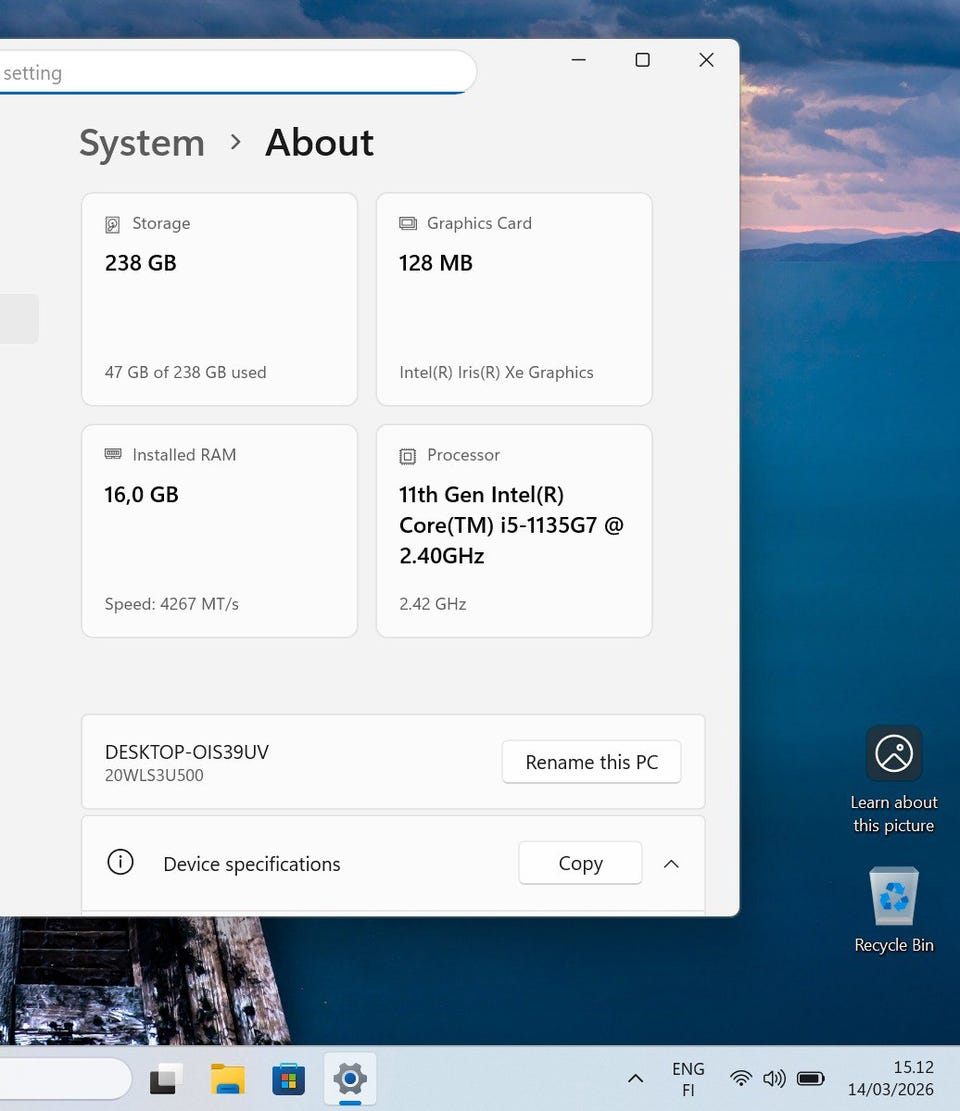Click the battery status tray icon

tap(811, 1078)
